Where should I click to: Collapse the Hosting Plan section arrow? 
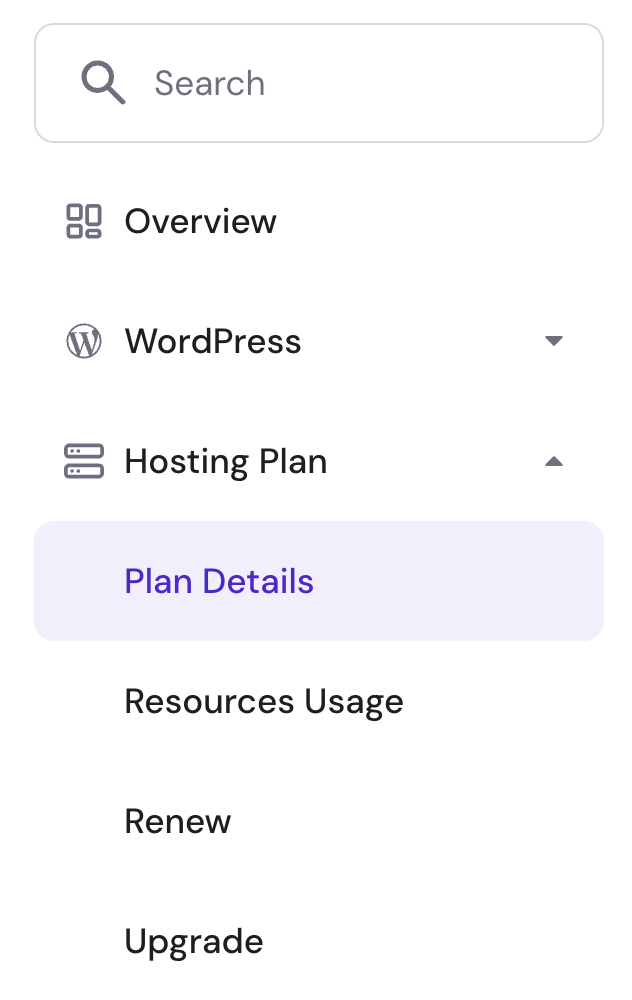[554, 462]
